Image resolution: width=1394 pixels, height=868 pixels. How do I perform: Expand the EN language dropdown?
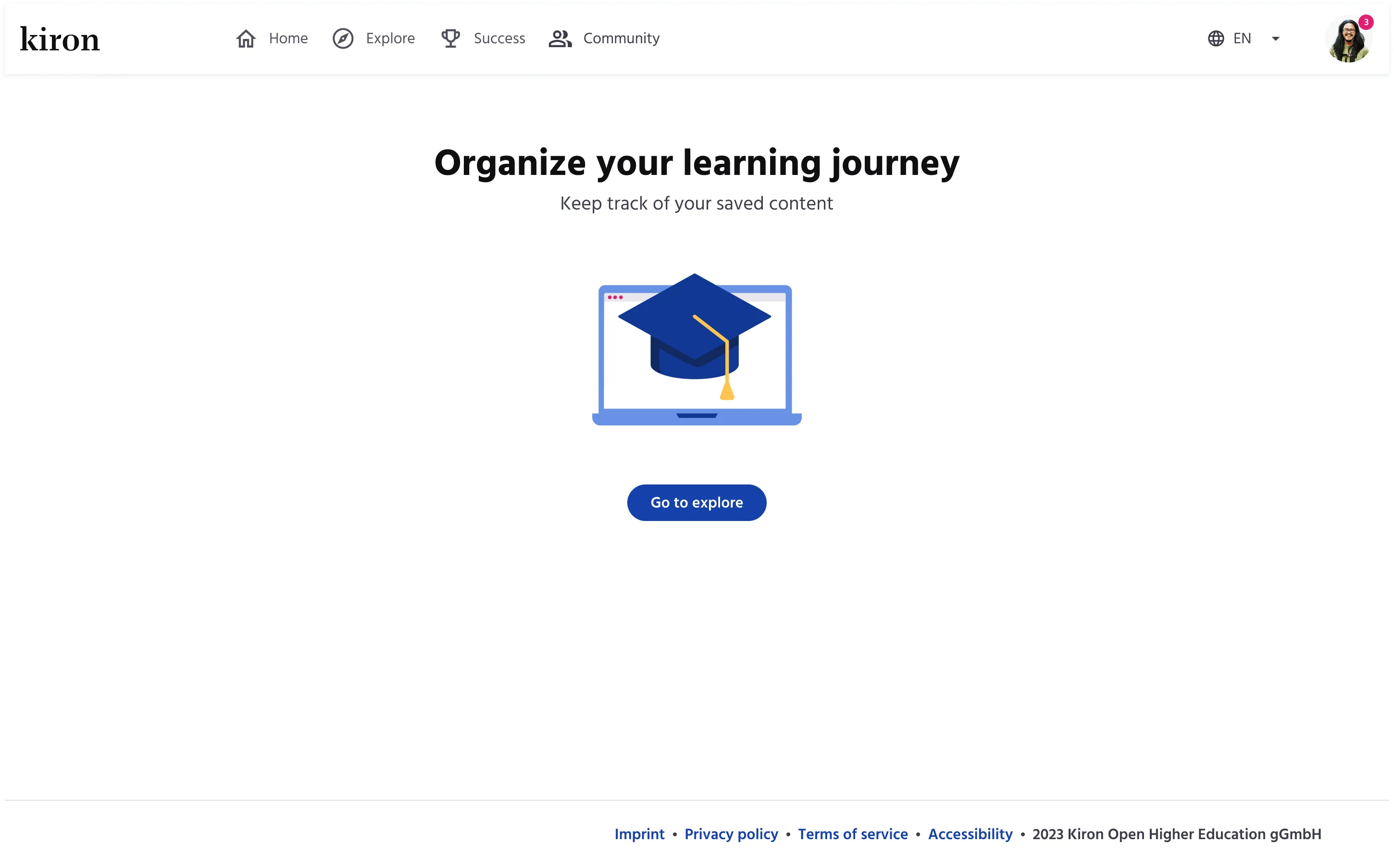pyautogui.click(x=1242, y=38)
